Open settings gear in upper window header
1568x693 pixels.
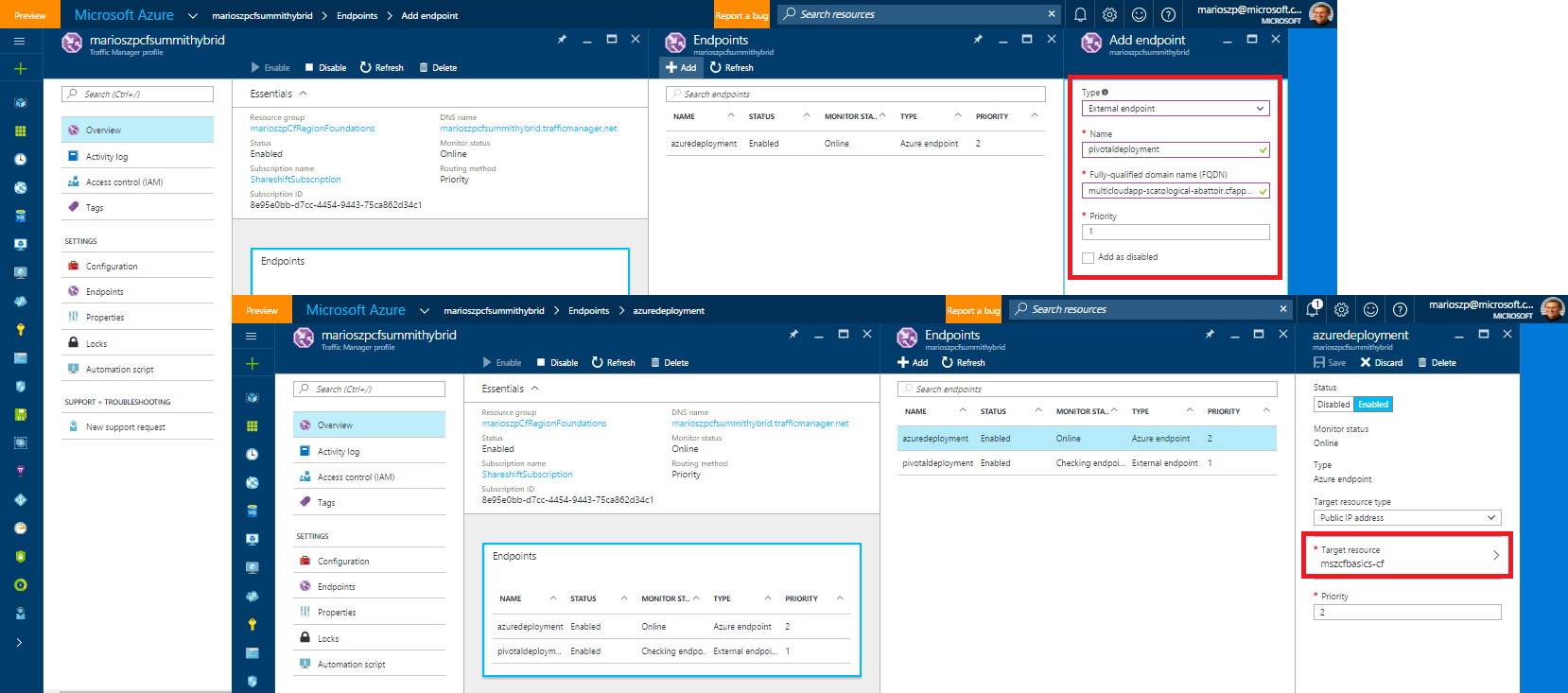pyautogui.click(x=1109, y=14)
